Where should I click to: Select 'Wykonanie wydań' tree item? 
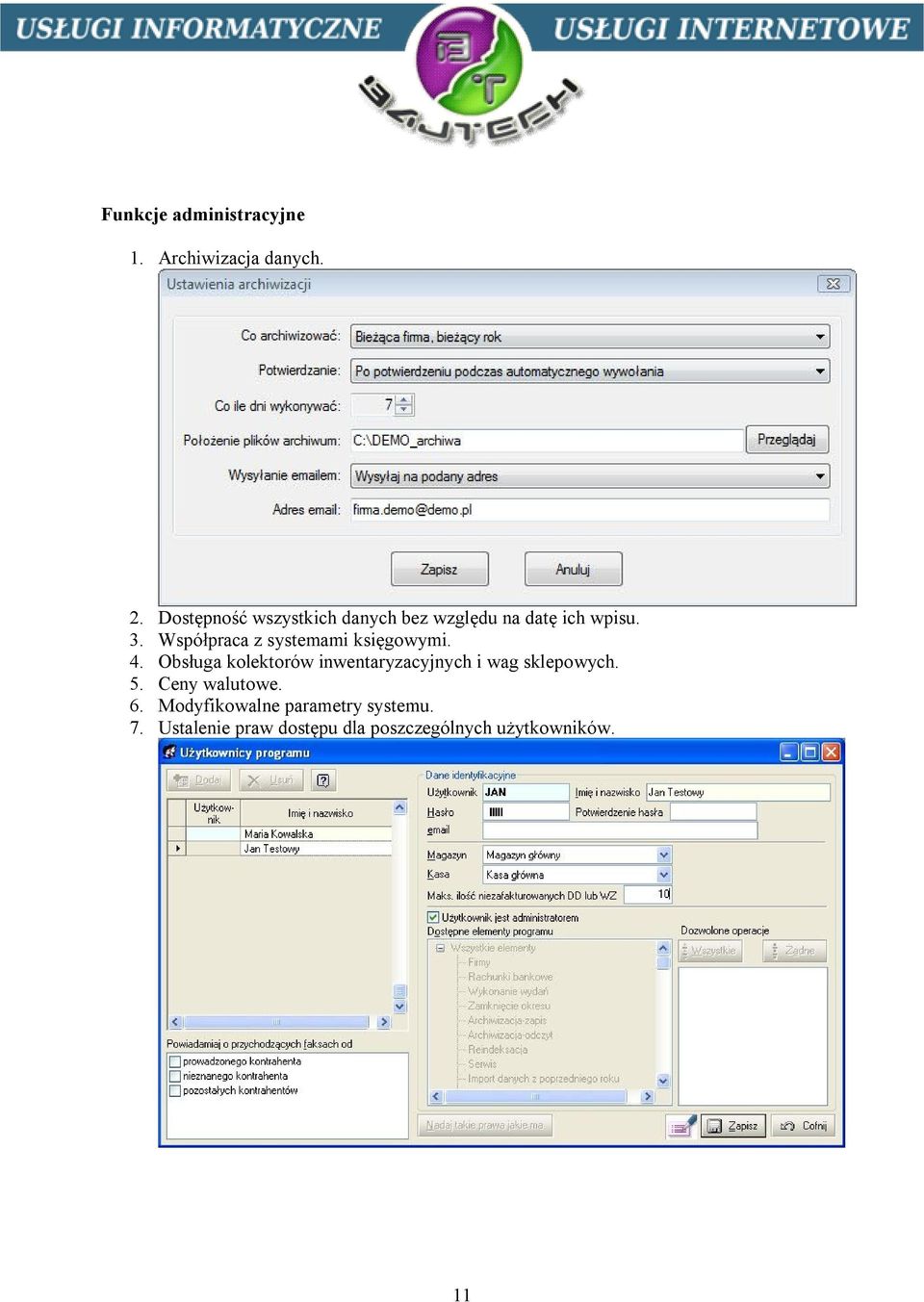508,991
